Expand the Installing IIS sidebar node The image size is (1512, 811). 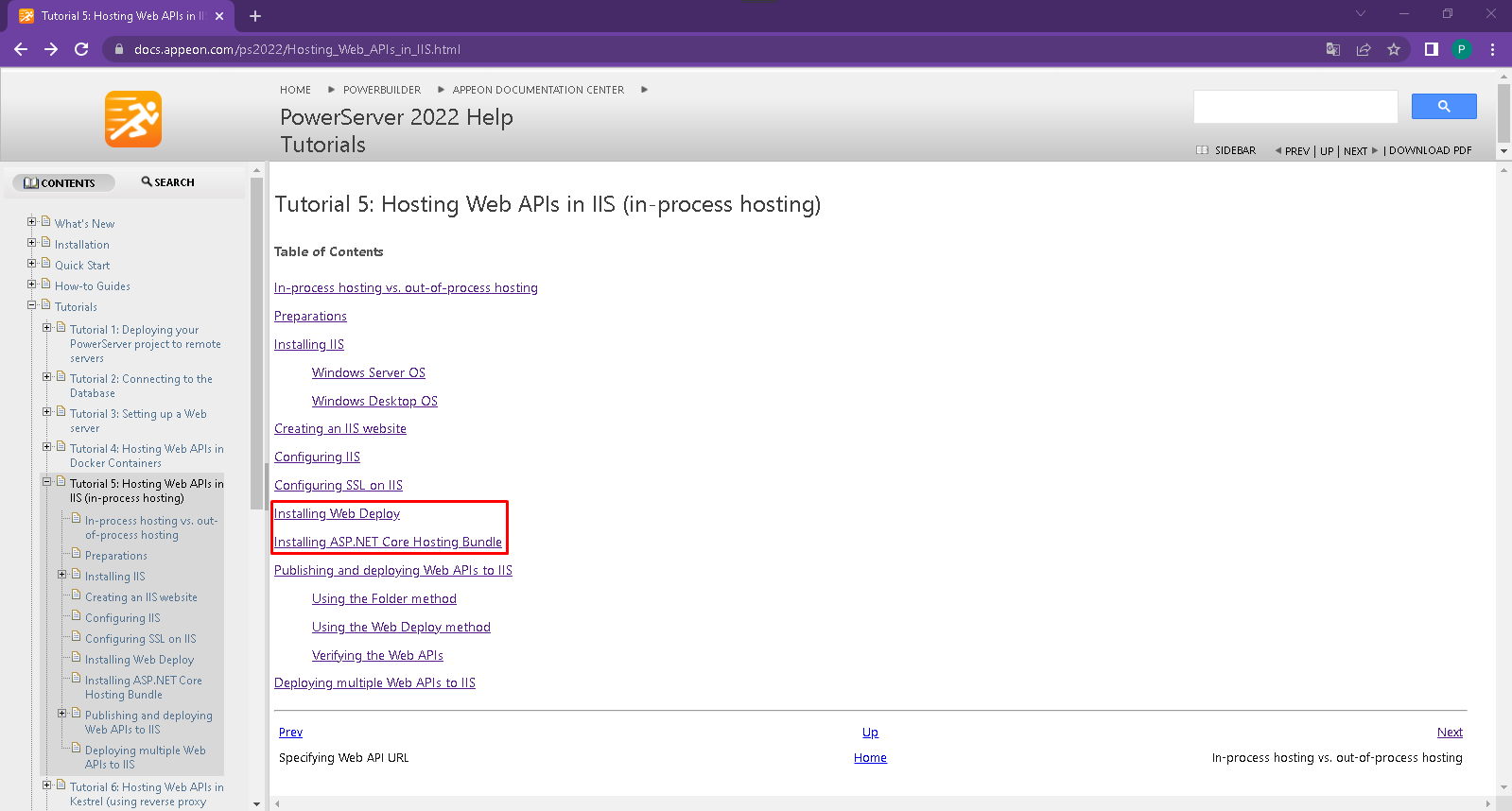click(62, 575)
